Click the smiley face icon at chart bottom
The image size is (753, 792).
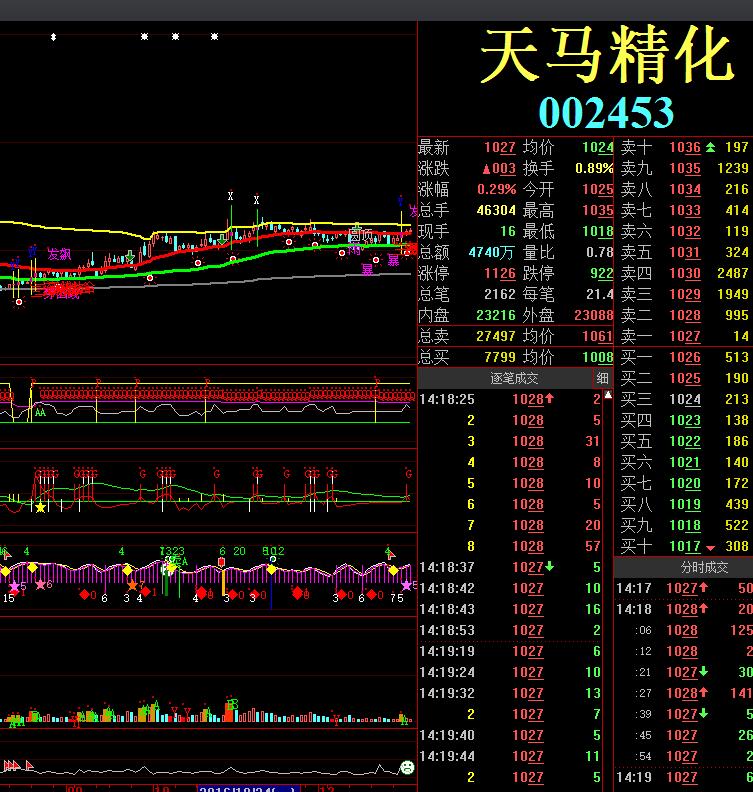(x=407, y=768)
